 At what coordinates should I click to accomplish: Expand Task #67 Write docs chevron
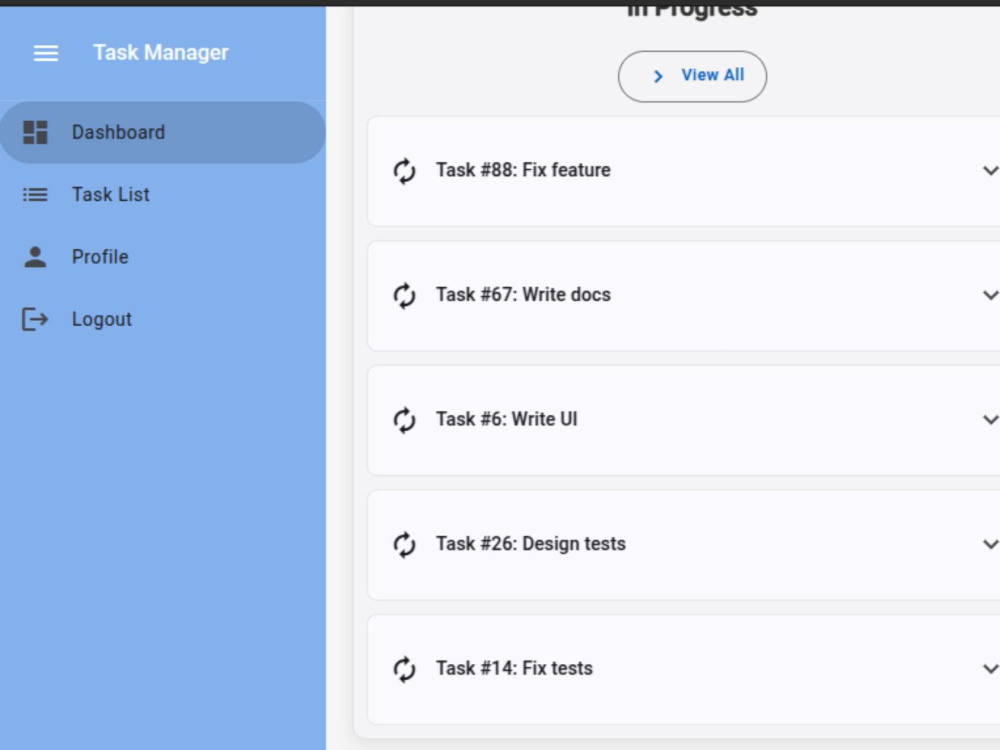990,295
